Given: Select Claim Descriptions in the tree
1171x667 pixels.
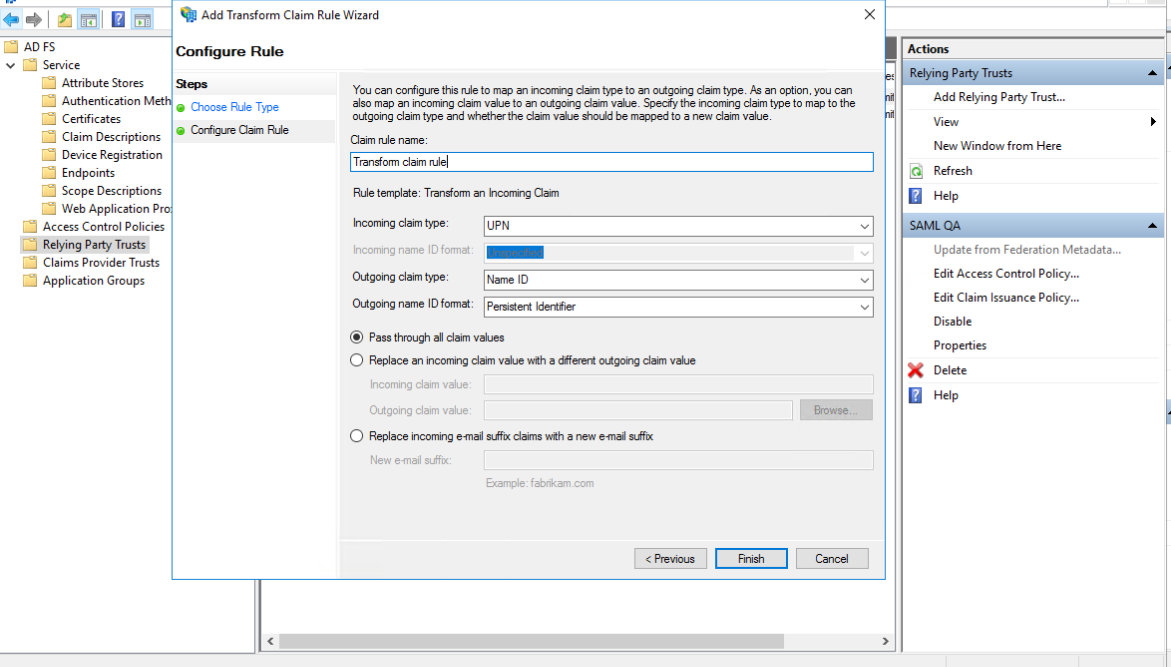Looking at the screenshot, I should point(111,137).
